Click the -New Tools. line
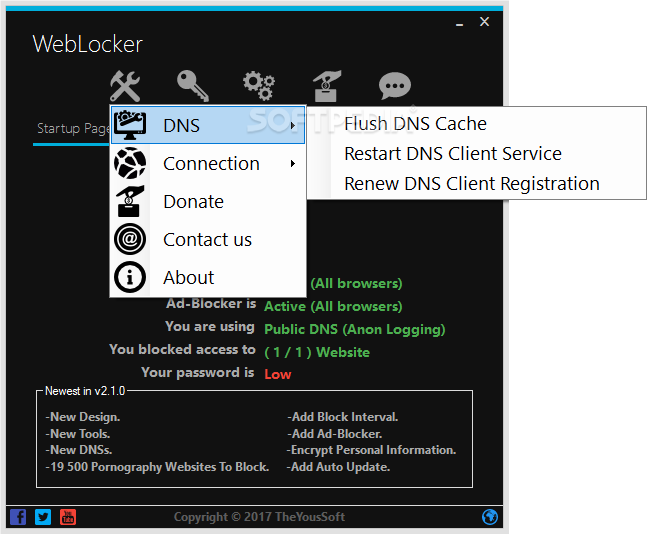Screen dimensions: 647x534 78,434
